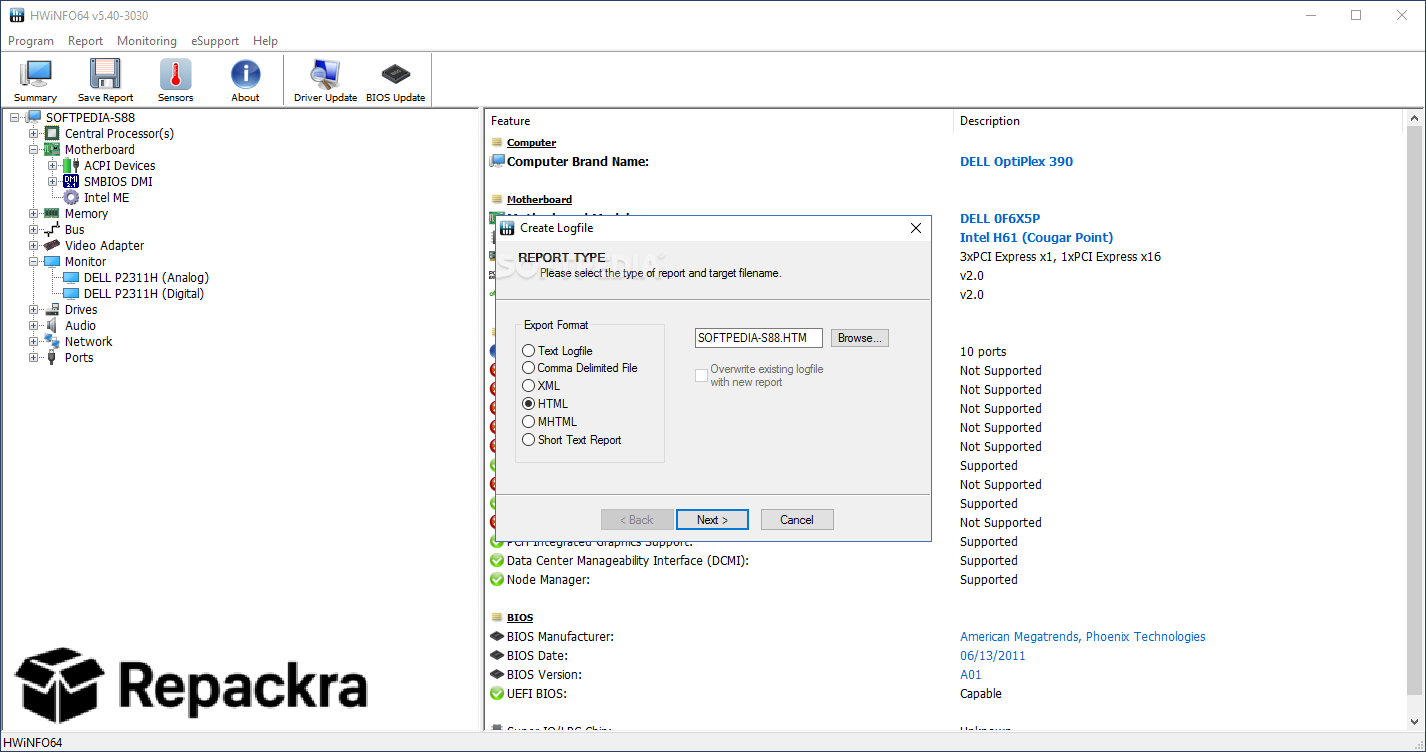Click the Save Report floppy icon
Viewport: 1426px width, 752px height.
coord(105,74)
